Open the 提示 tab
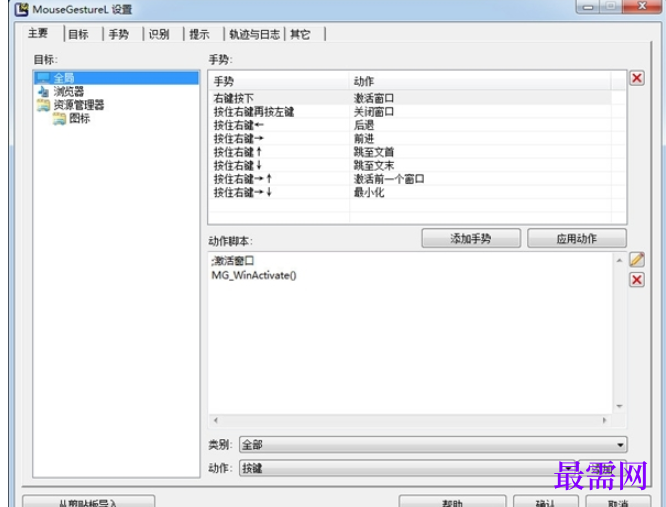The width and height of the screenshot is (666, 507). point(199,34)
